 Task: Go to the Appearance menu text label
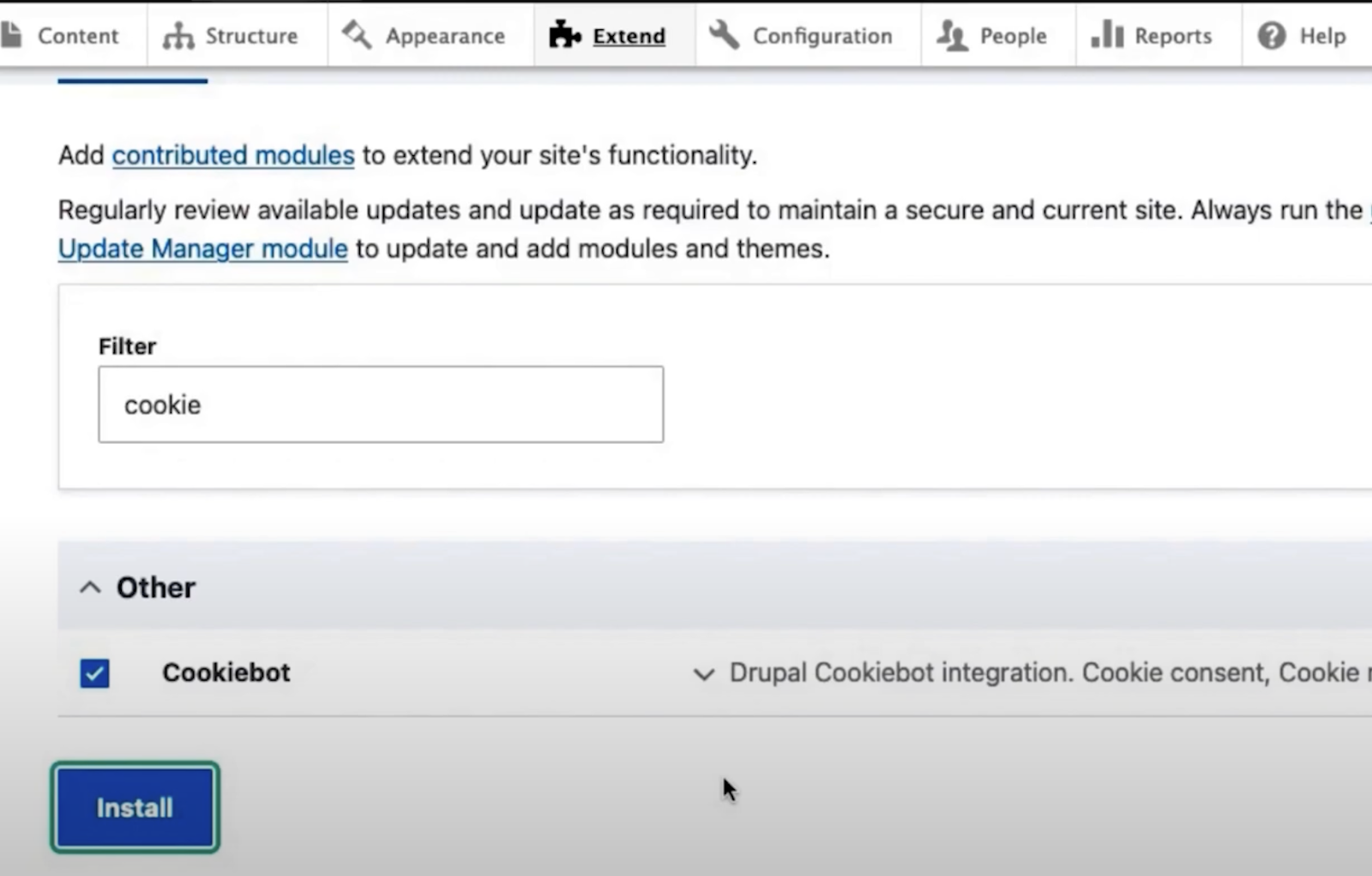[x=445, y=36]
